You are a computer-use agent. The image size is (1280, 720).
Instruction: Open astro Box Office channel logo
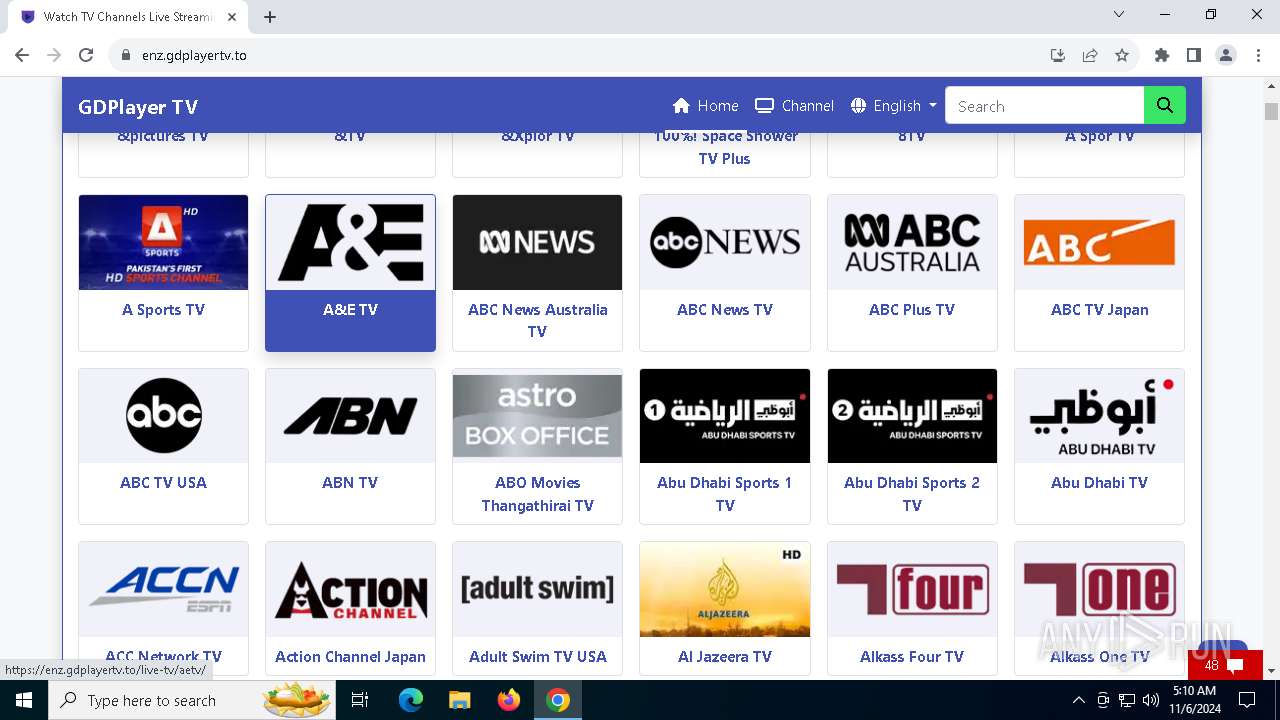click(x=537, y=415)
